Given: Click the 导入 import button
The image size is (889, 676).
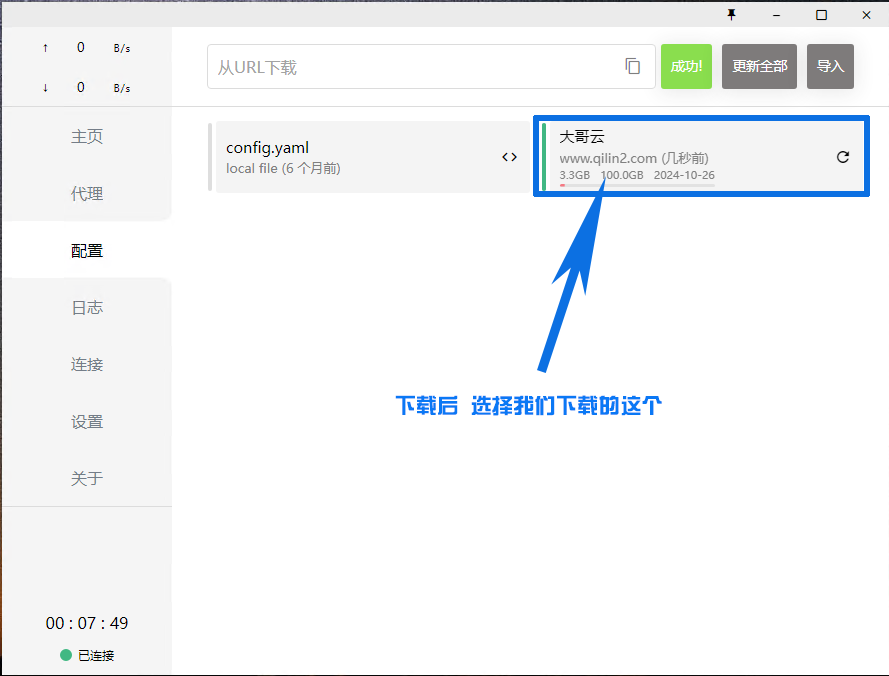Looking at the screenshot, I should click(830, 65).
